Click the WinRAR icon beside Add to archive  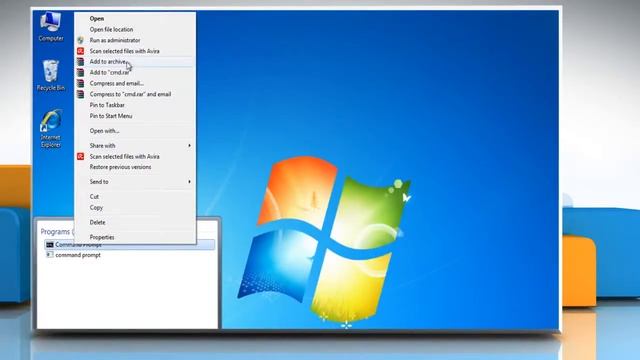click(x=80, y=62)
